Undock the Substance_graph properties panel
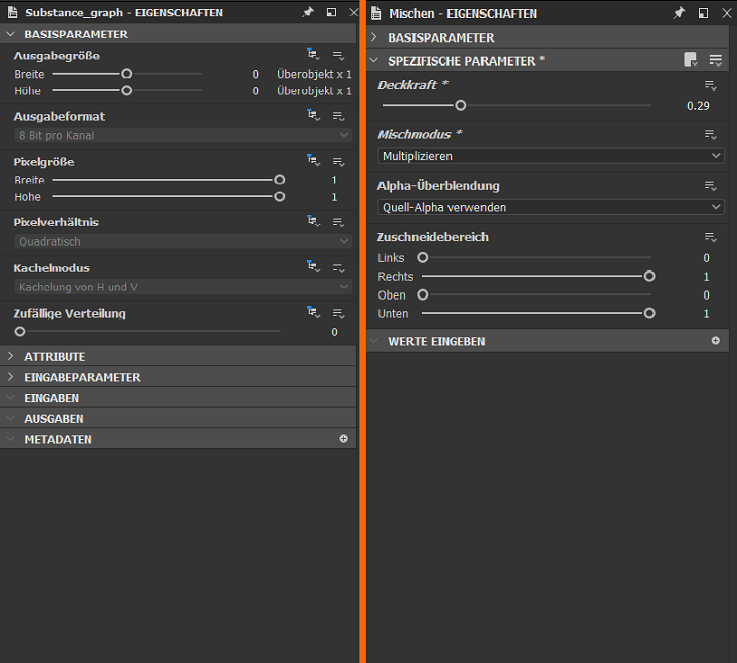 331,12
